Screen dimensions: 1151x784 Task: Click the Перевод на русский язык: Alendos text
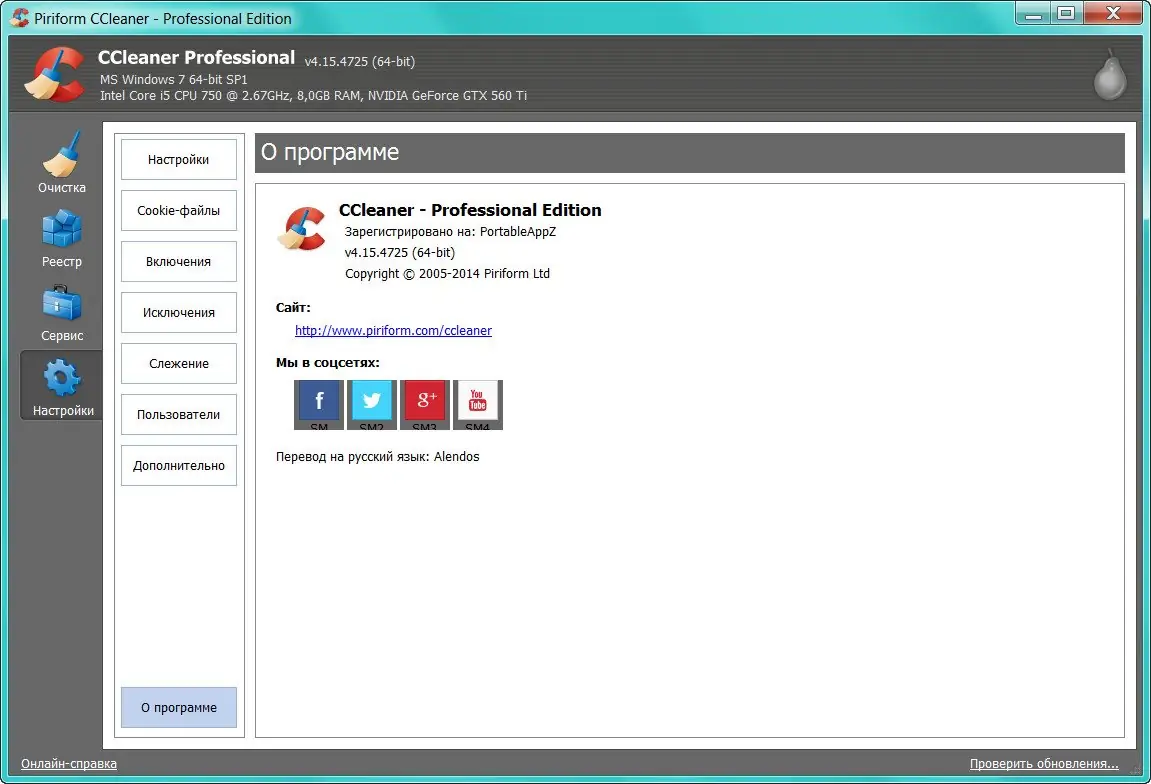click(x=377, y=457)
